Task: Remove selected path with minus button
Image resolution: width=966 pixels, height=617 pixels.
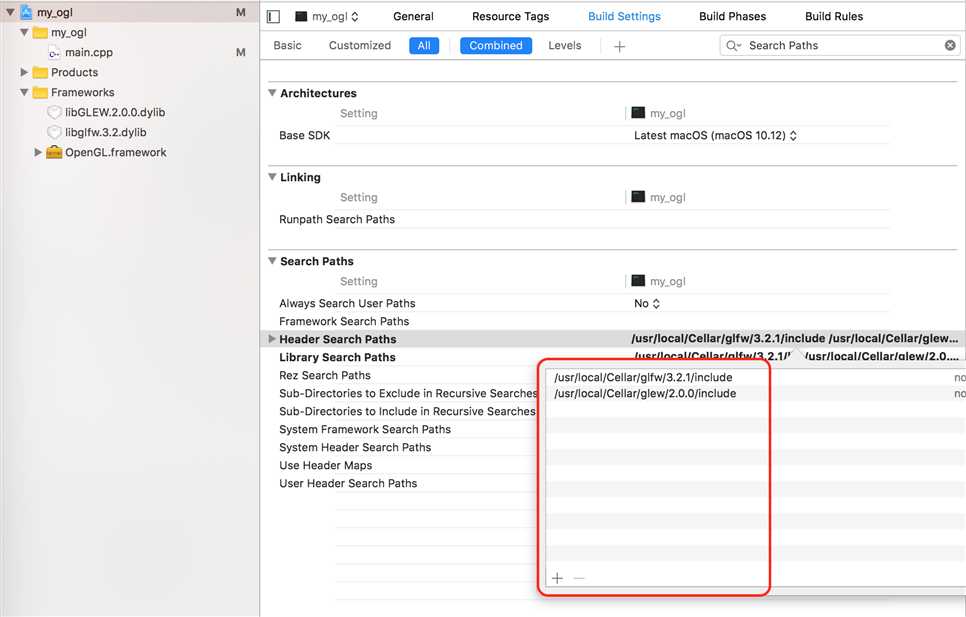Action: click(x=579, y=578)
